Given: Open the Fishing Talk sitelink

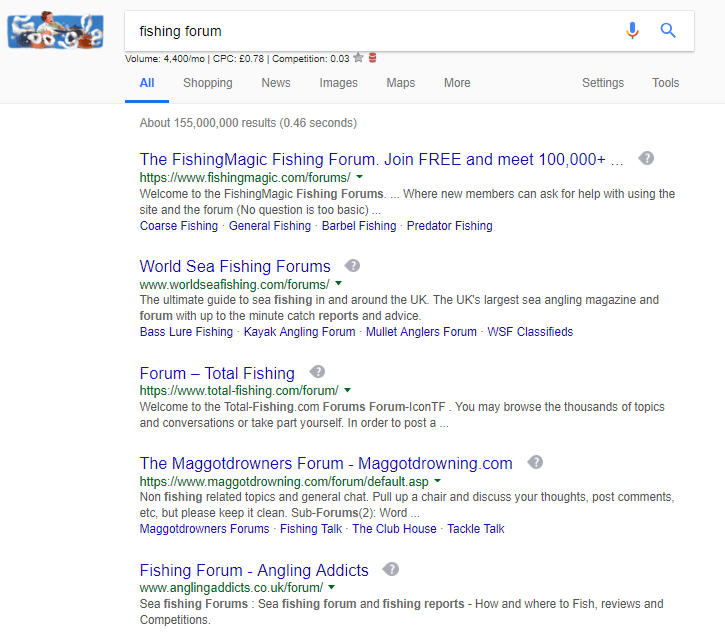Looking at the screenshot, I should 311,529.
